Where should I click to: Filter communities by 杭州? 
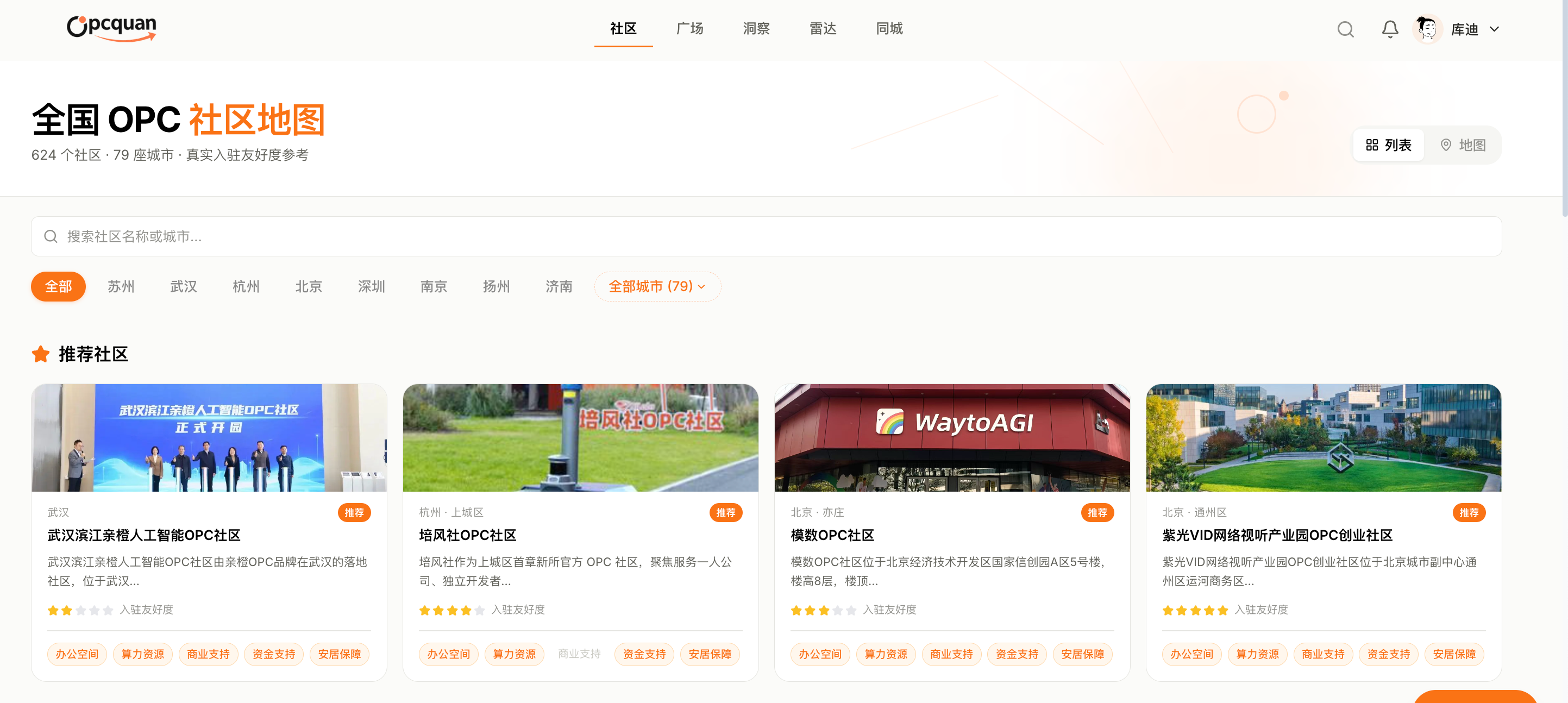click(246, 286)
